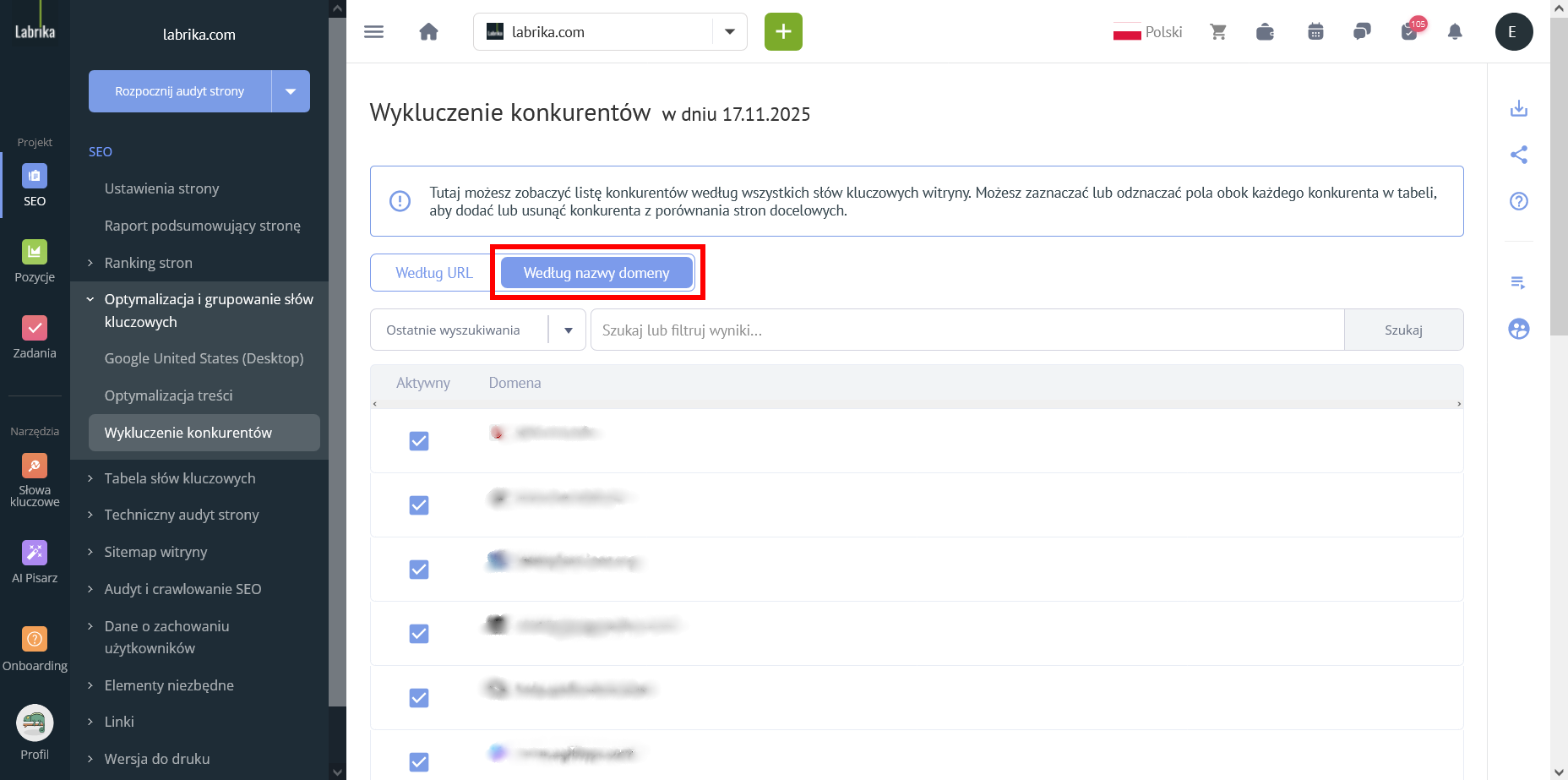Click the share icon in the right panel
The width and height of the screenshot is (1568, 780).
1518,155
